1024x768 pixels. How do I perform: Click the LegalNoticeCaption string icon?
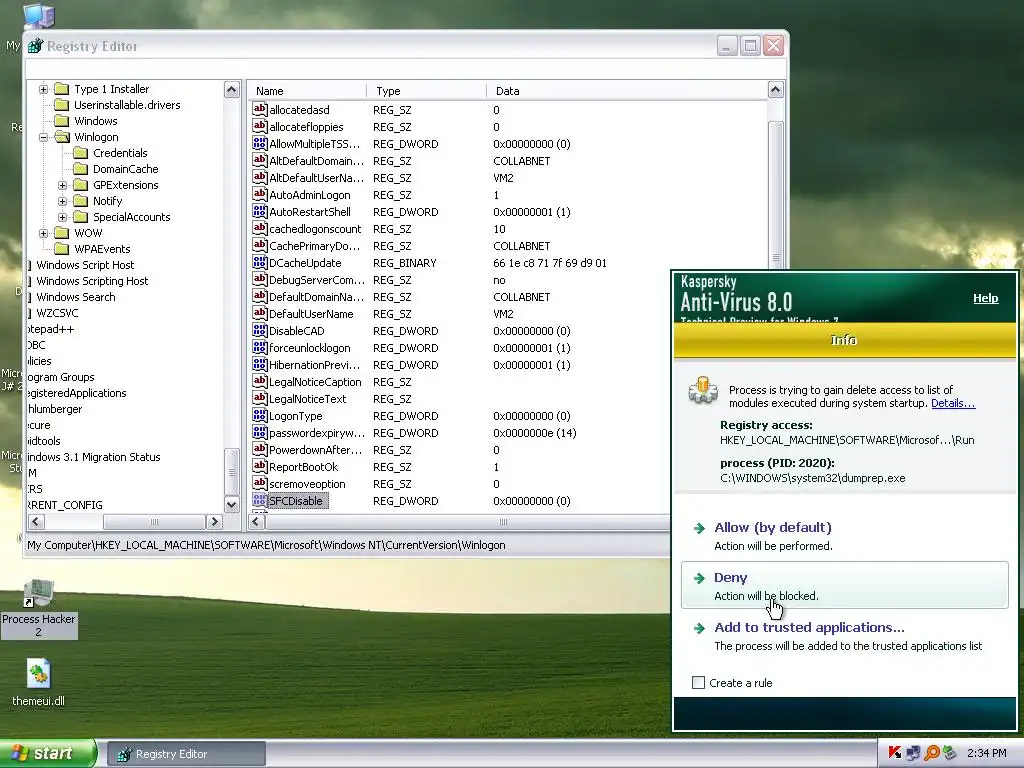pyautogui.click(x=259, y=381)
